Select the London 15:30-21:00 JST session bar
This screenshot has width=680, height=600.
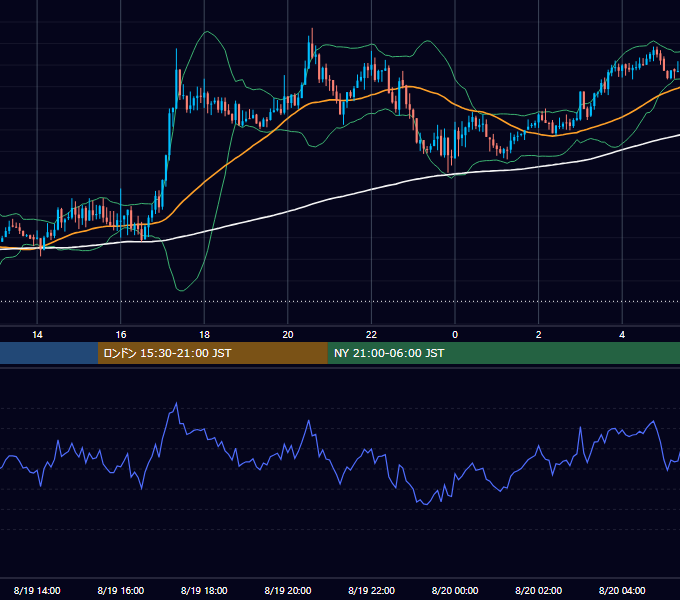212,353
